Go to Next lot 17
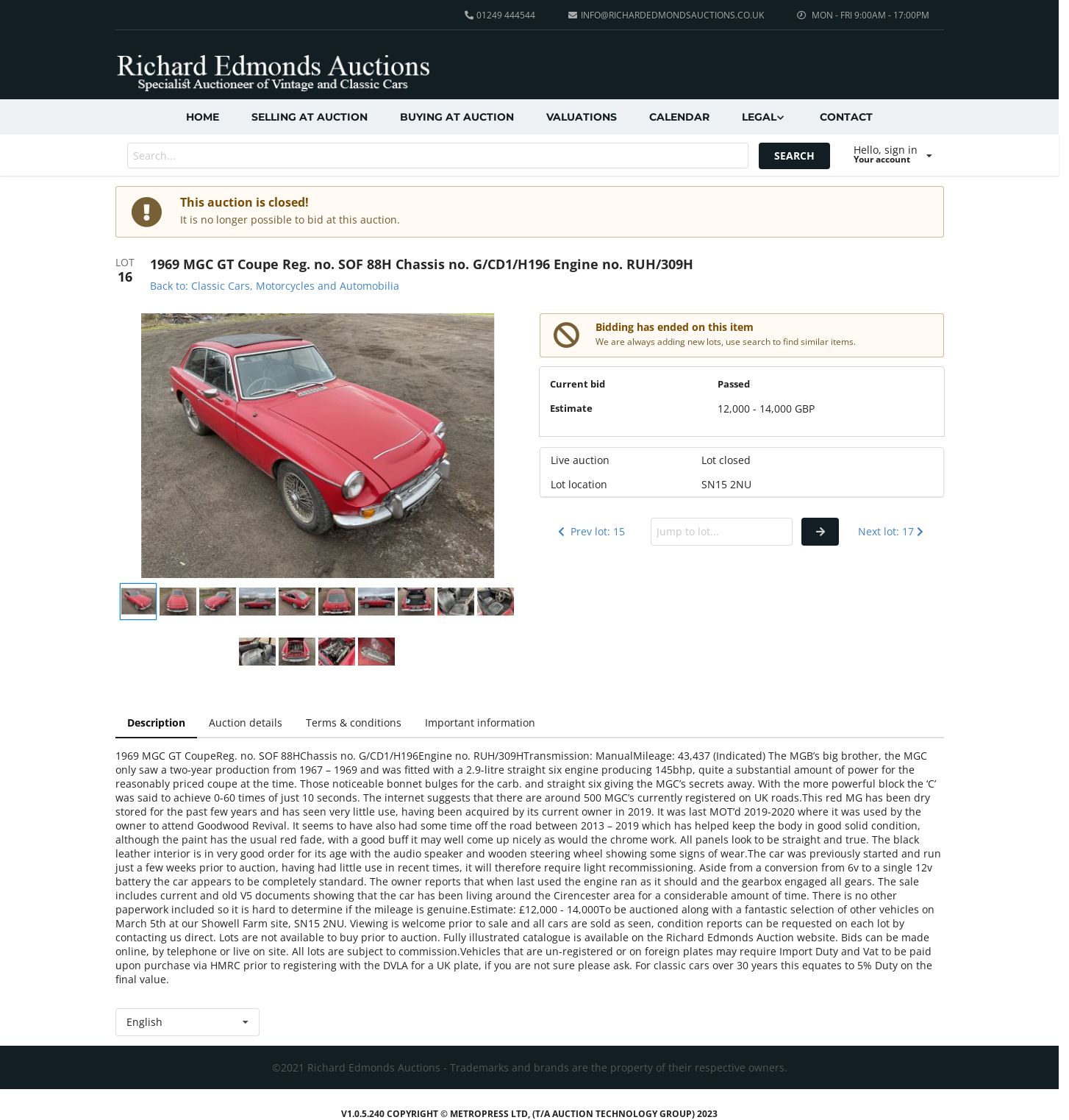The image size is (1069, 1120). (890, 532)
